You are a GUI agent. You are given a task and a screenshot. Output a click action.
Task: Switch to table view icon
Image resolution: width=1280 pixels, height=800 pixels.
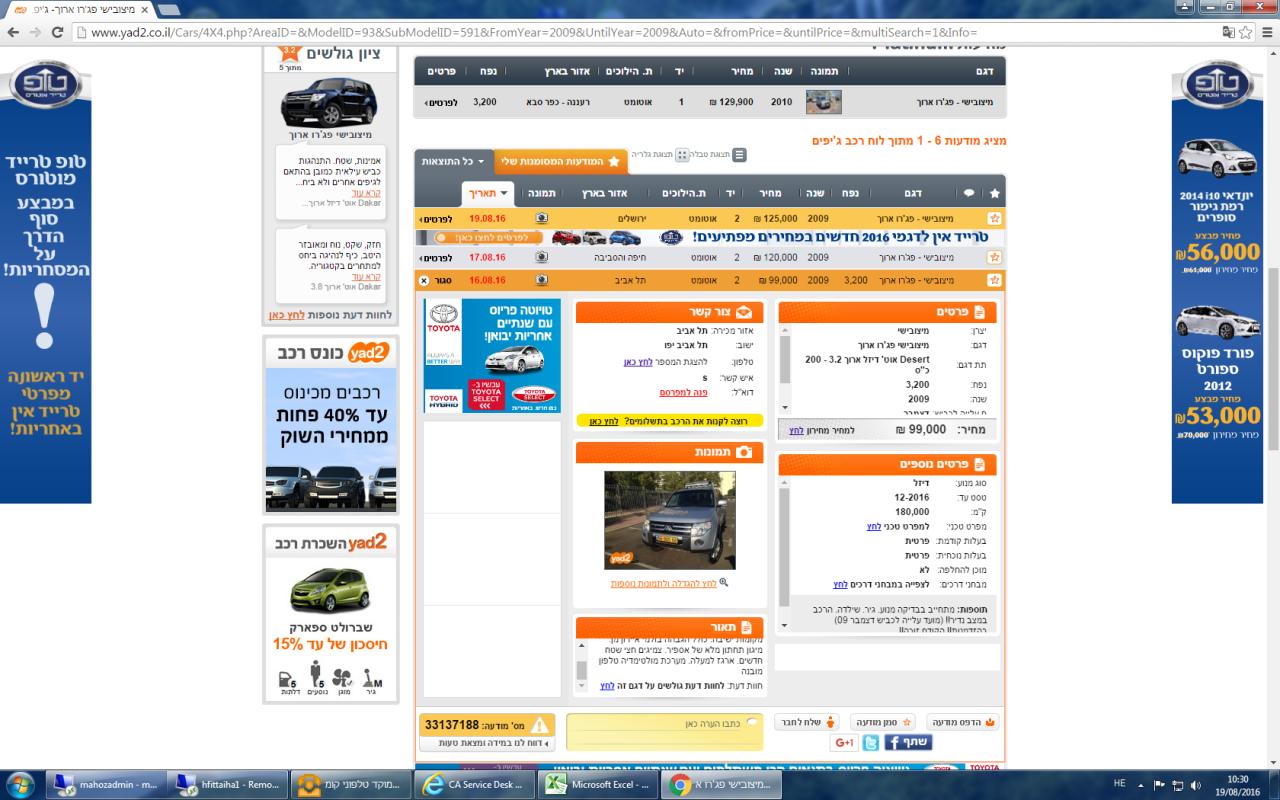pos(739,155)
